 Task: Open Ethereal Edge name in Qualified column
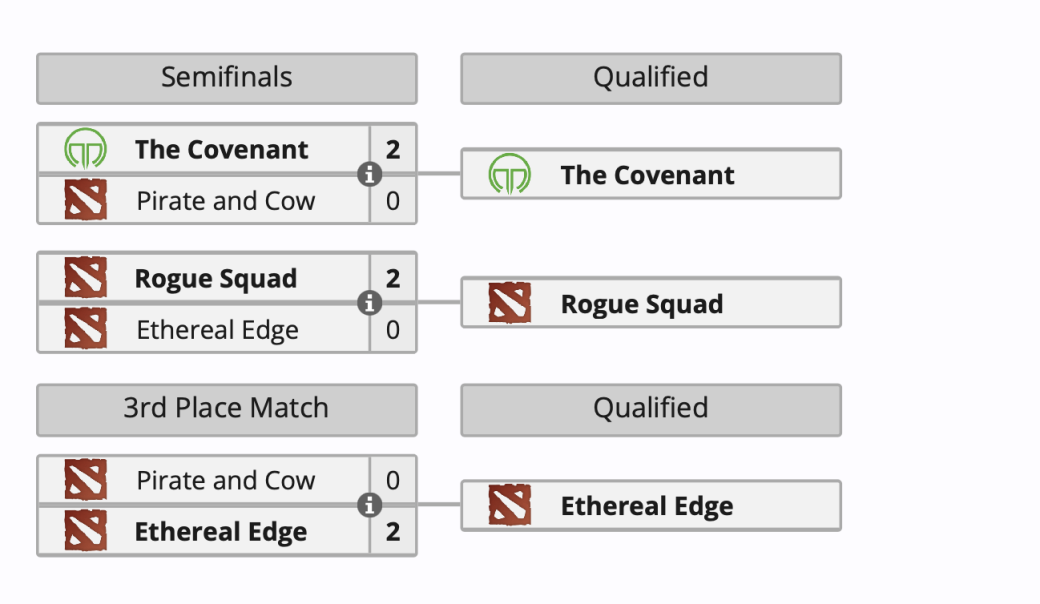click(647, 506)
